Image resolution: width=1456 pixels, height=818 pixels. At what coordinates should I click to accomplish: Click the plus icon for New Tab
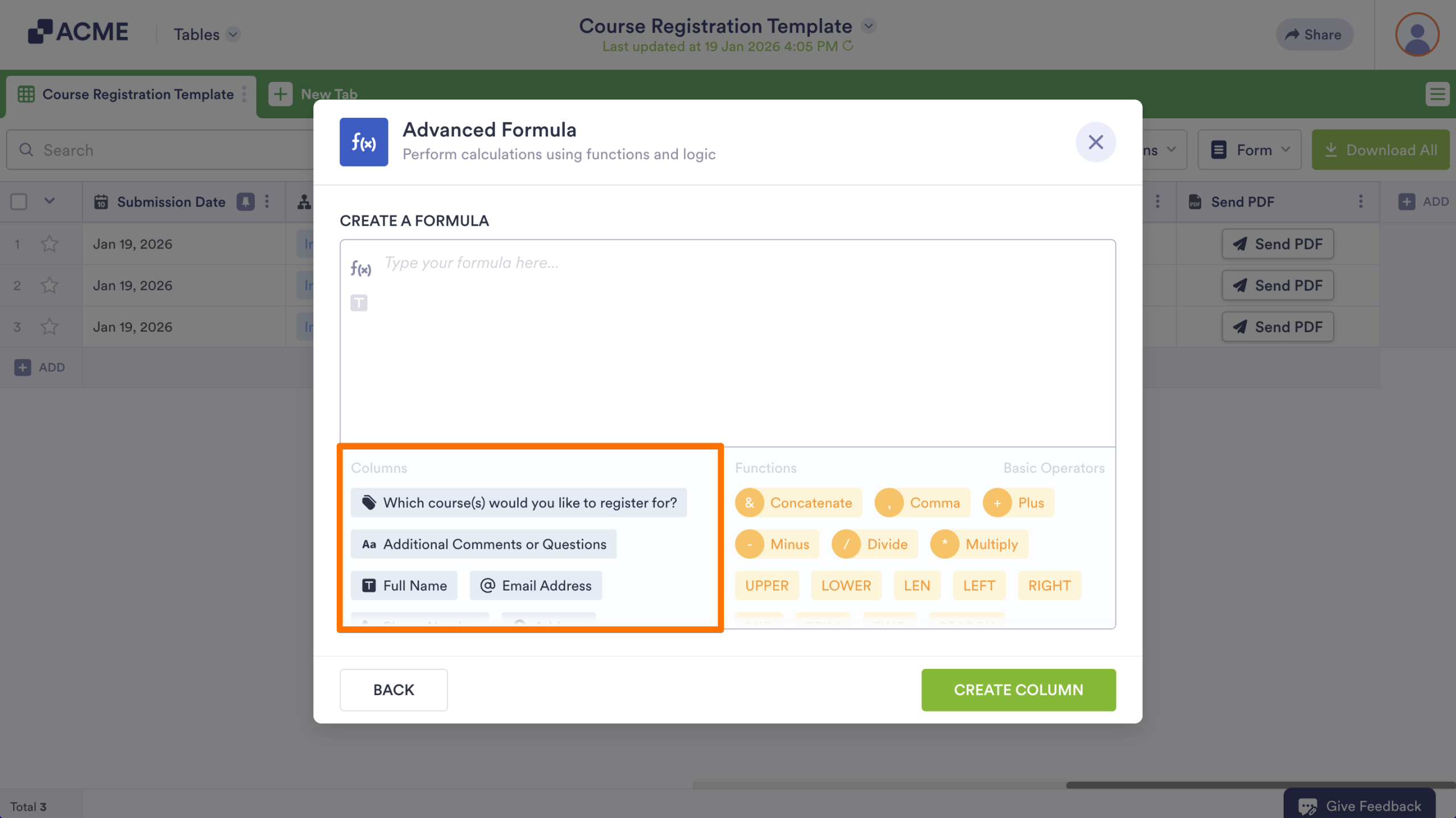[x=280, y=94]
